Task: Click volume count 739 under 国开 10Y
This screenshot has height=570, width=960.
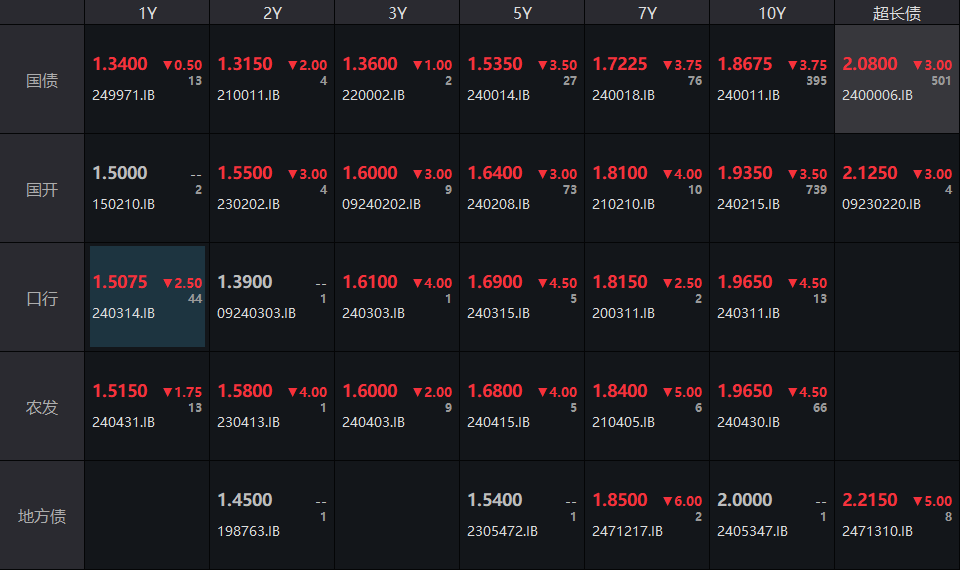Action: click(816, 190)
